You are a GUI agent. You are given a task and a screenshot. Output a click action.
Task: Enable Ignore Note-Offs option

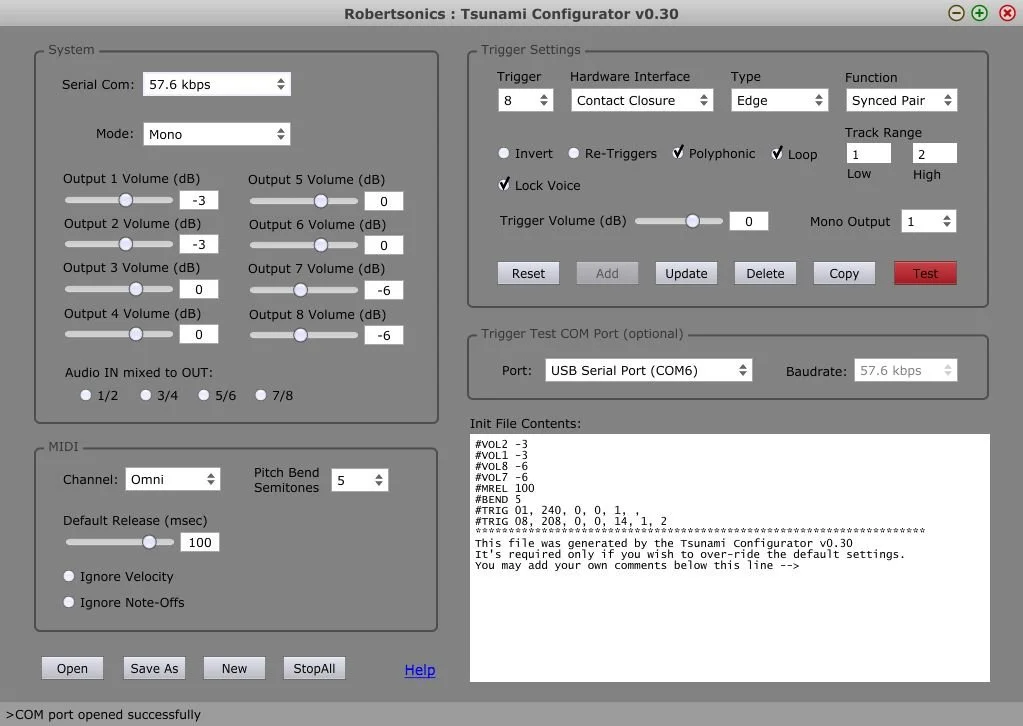[x=69, y=602]
